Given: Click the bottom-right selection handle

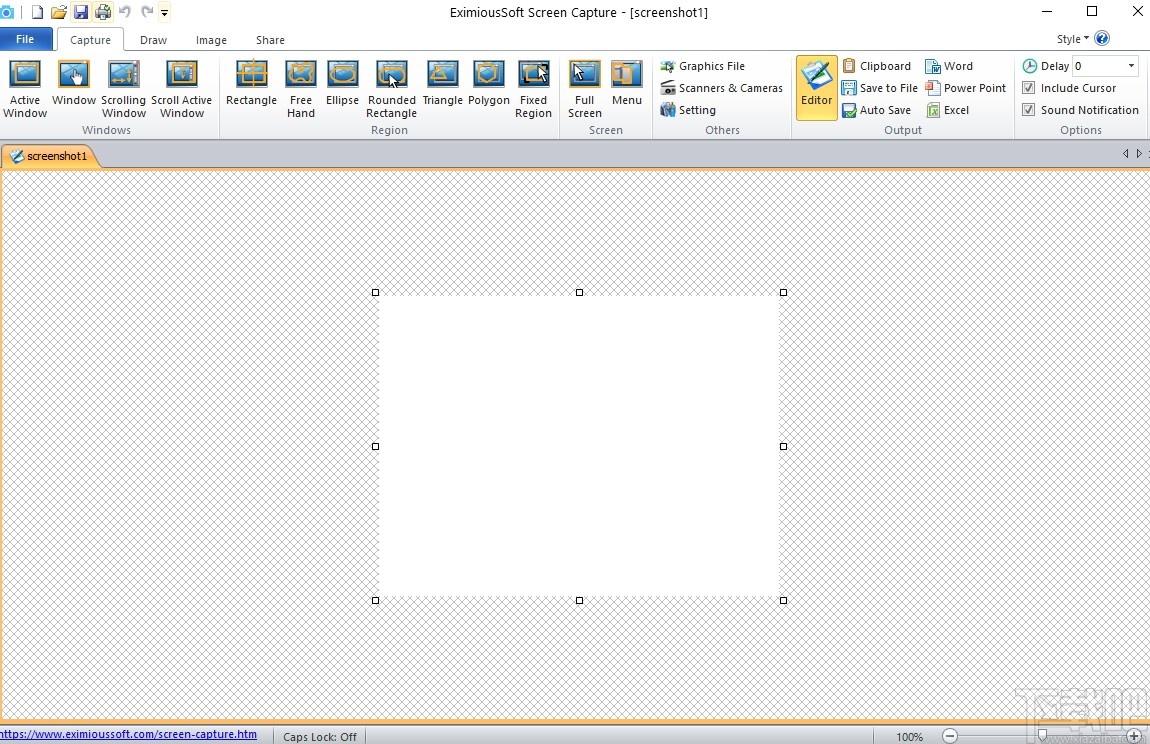Looking at the screenshot, I should [783, 600].
